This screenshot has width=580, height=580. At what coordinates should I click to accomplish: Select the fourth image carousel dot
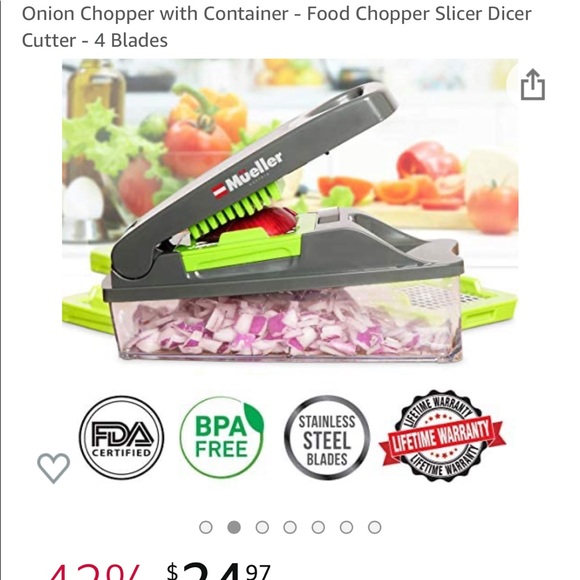[x=290, y=527]
